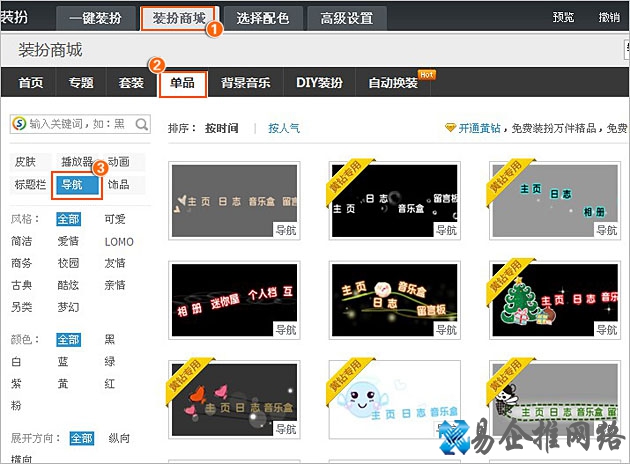Image resolution: width=630 pixels, height=464 pixels.
Task: Filter style by 简洁
Action: click(22, 241)
